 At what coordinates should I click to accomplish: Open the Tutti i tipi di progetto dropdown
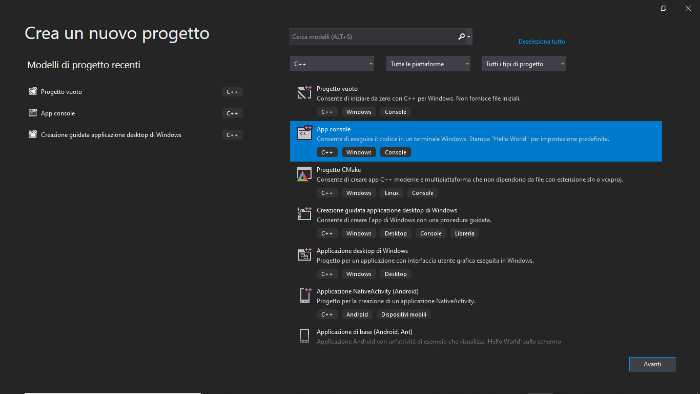(523, 64)
